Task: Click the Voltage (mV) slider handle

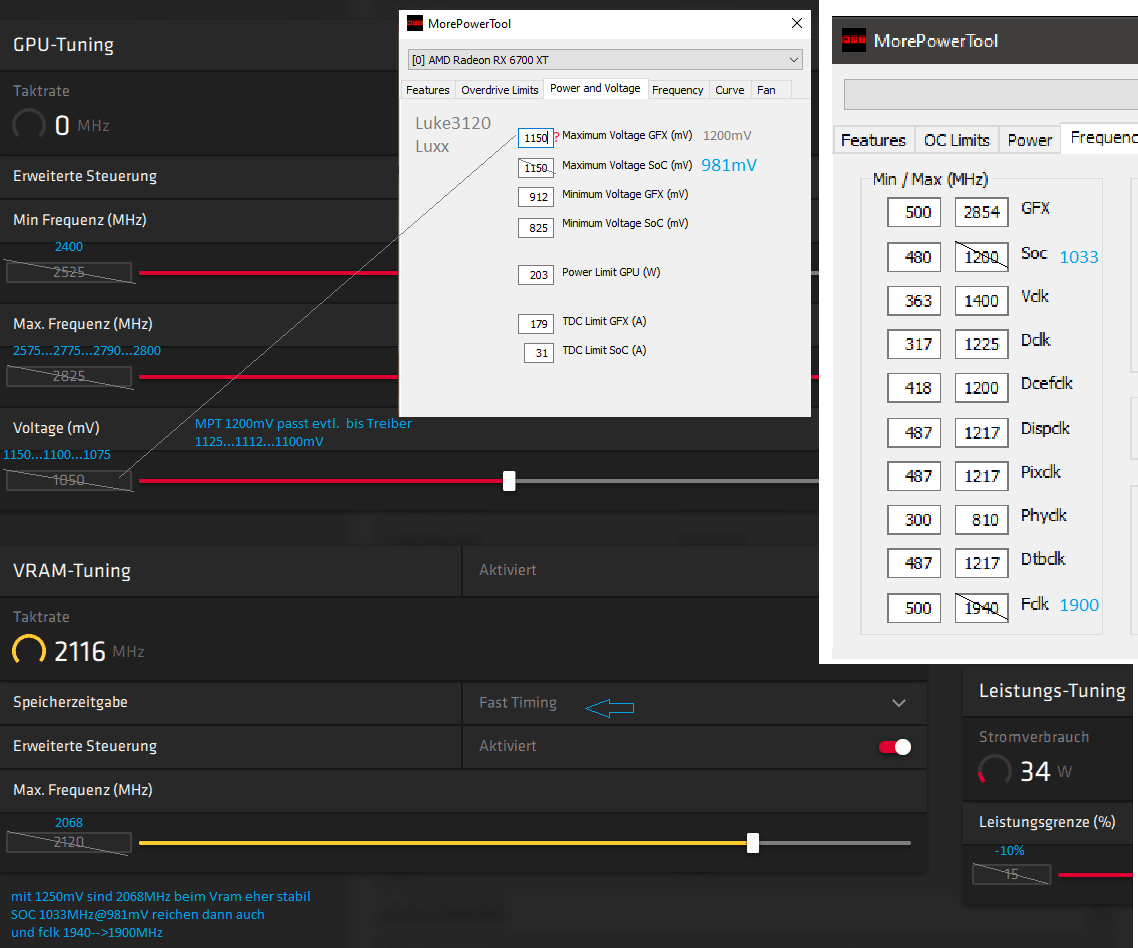Action: [509, 481]
